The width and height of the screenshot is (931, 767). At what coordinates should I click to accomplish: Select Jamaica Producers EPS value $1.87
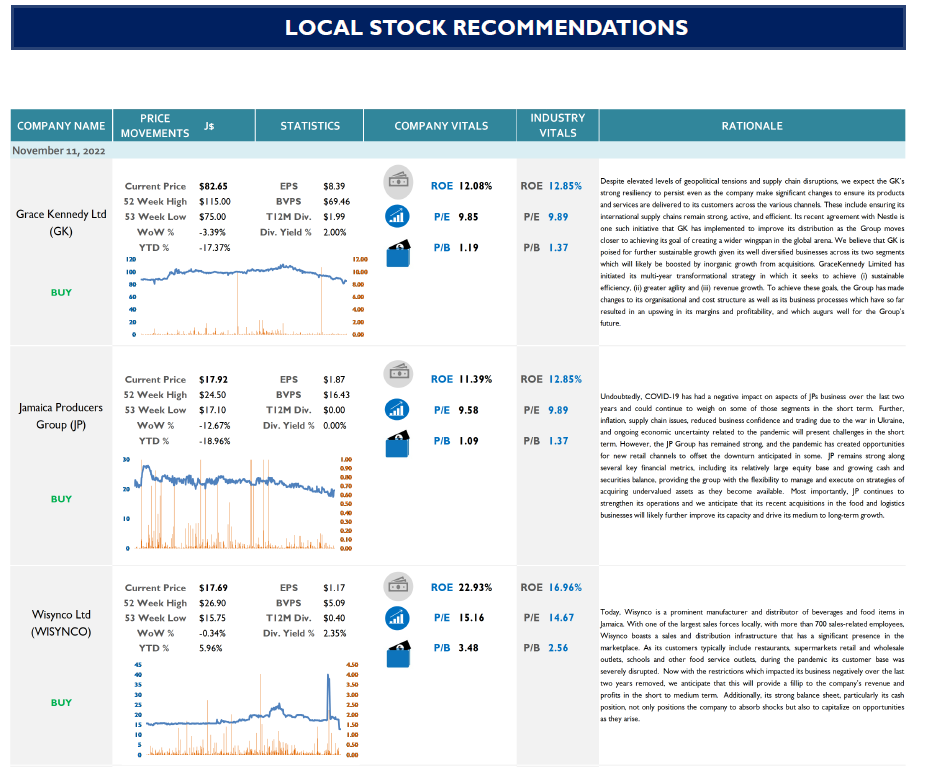[334, 380]
